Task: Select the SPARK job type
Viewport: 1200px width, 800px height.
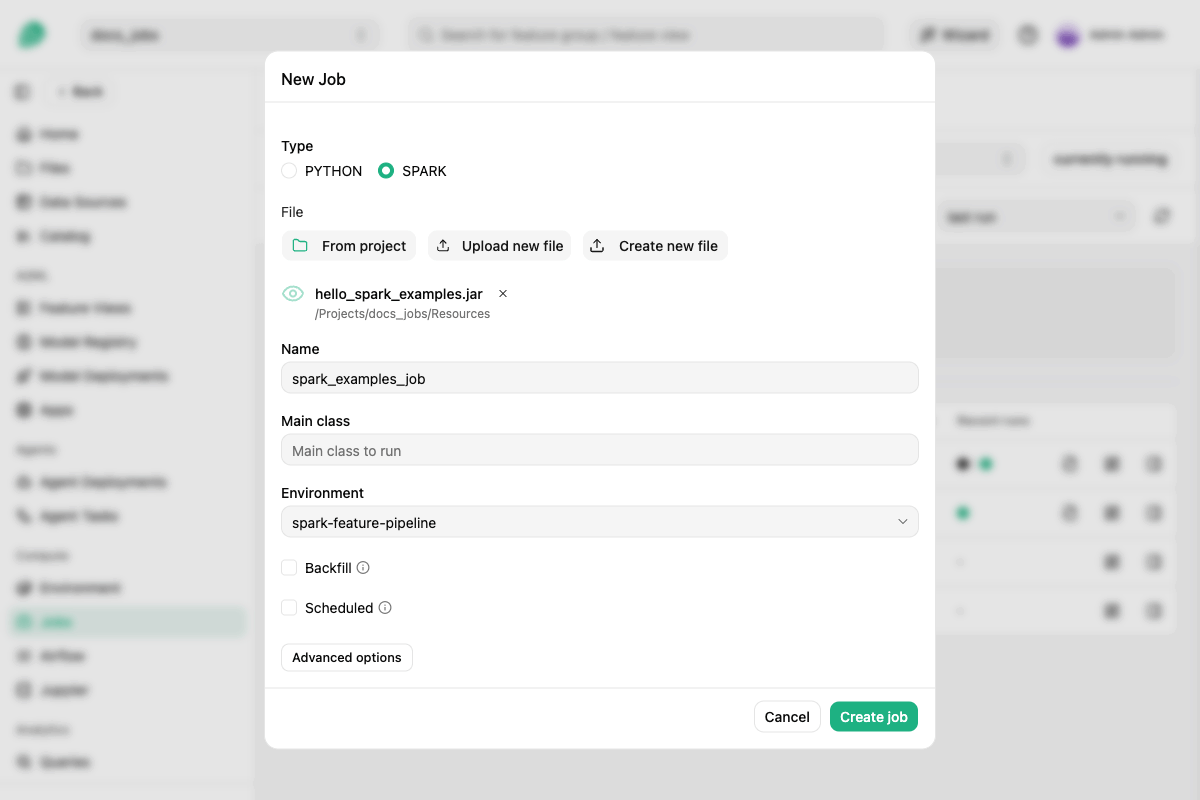Action: tap(386, 171)
